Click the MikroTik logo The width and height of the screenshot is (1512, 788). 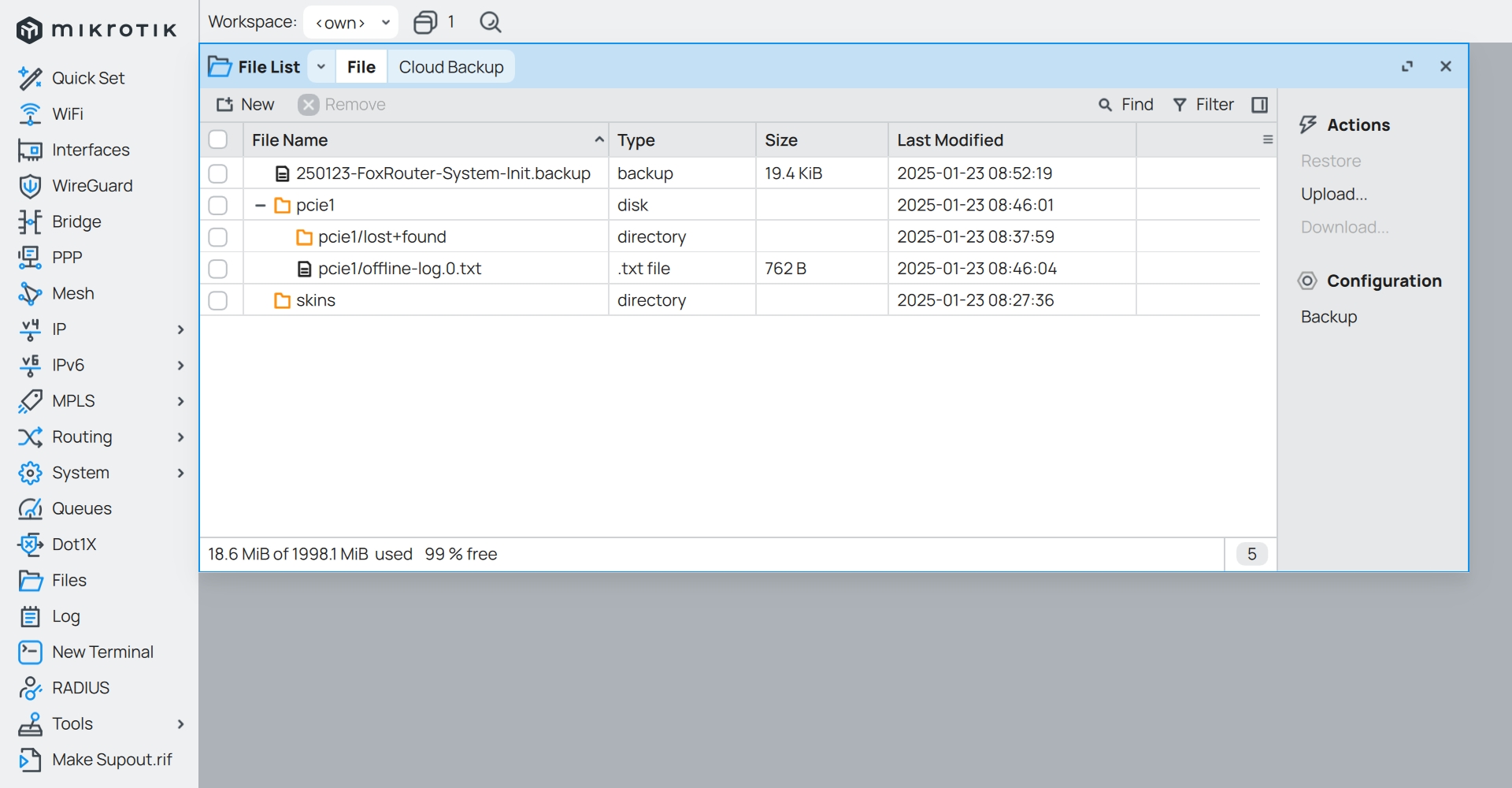[96, 30]
